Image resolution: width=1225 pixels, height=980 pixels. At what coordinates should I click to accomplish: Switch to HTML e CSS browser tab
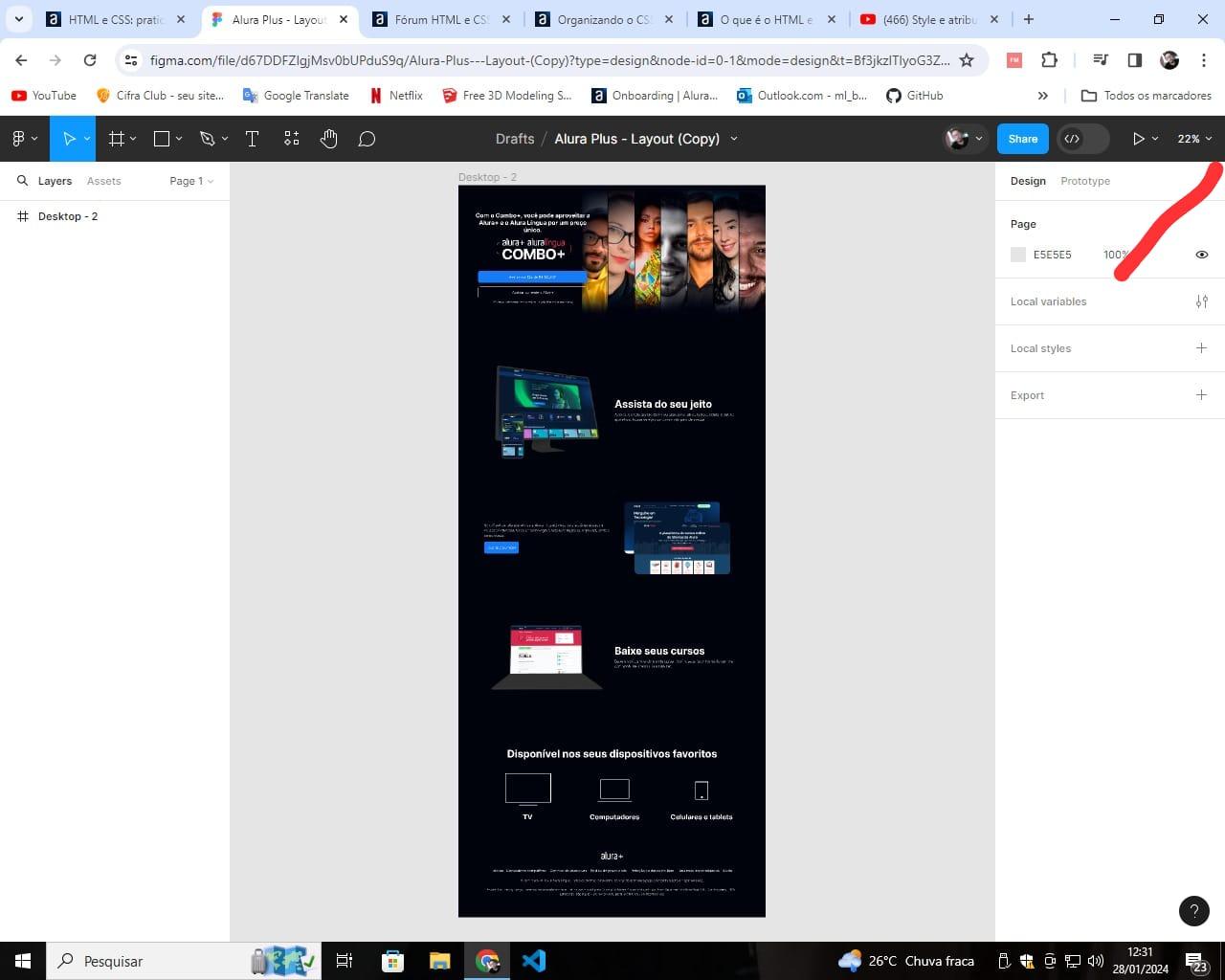point(117,19)
